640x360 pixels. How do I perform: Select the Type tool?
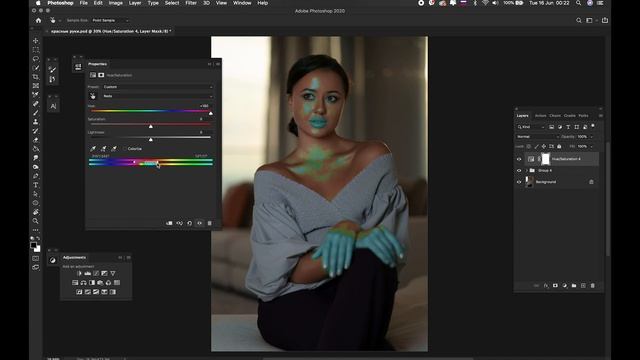point(36,185)
